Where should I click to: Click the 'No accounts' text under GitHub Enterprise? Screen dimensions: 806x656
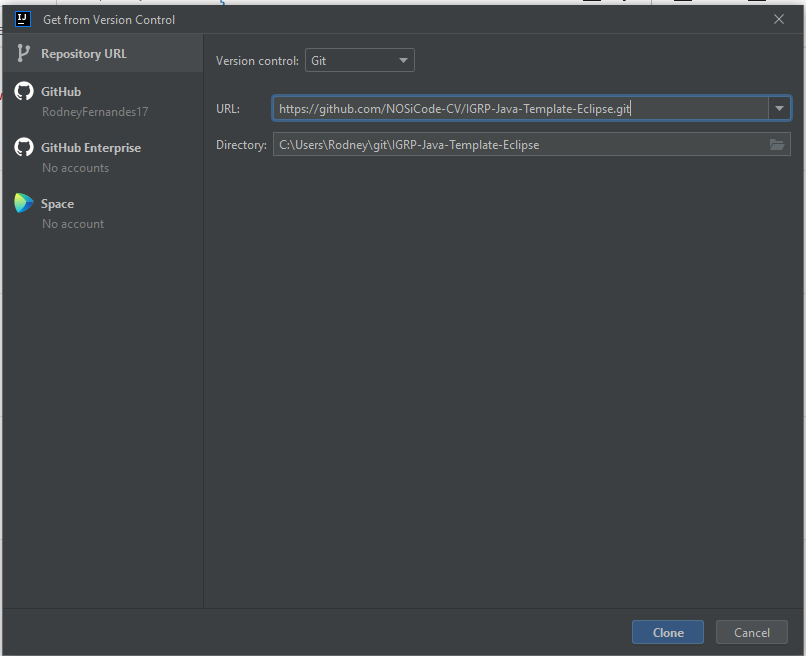pyautogui.click(x=76, y=168)
